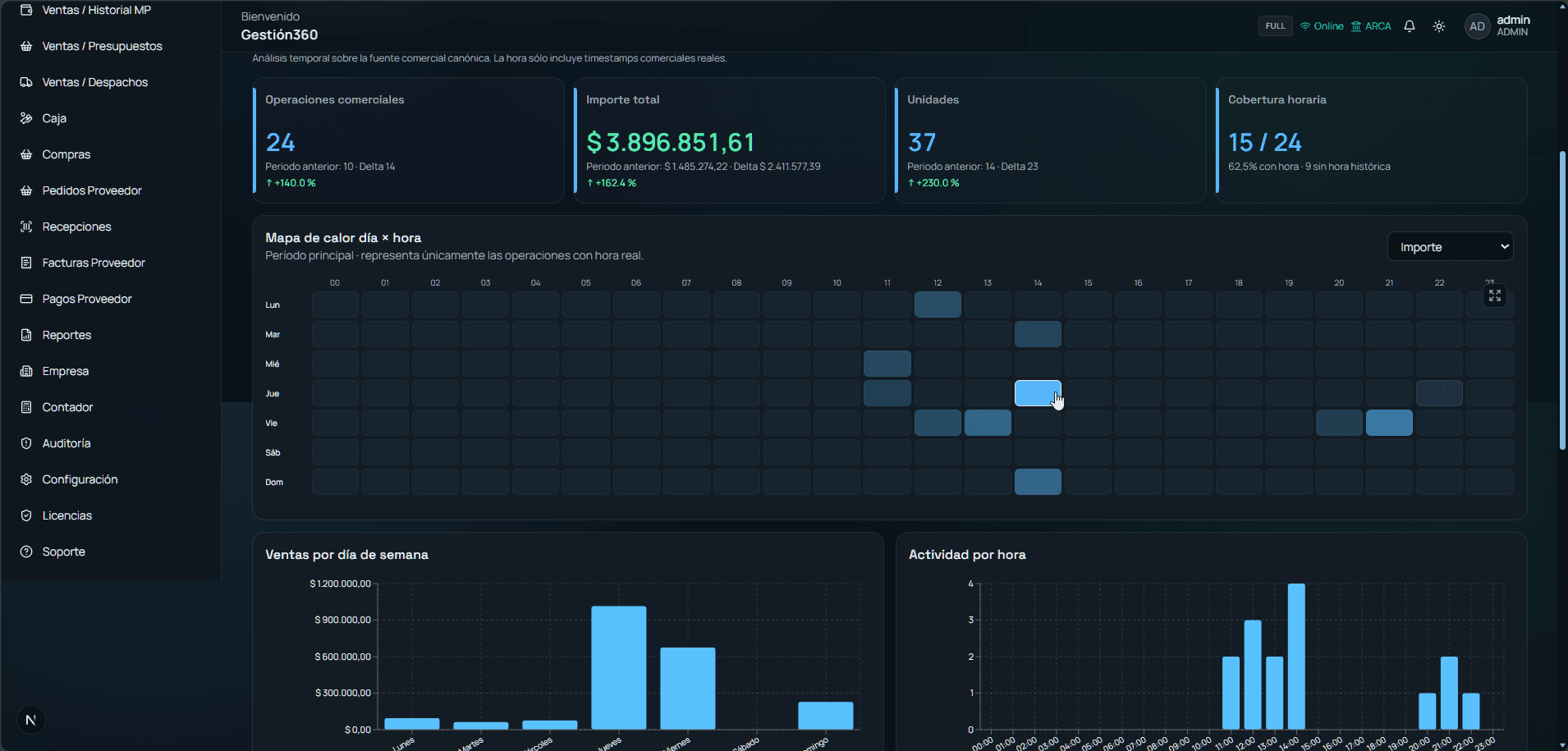Viewport: 1568px width, 751px height.
Task: Open the AD admin avatar
Action: point(1477,26)
